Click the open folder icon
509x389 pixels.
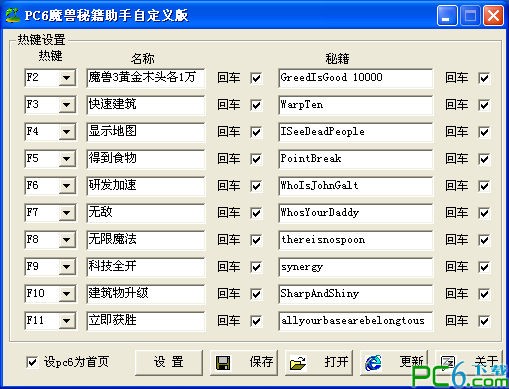point(298,363)
